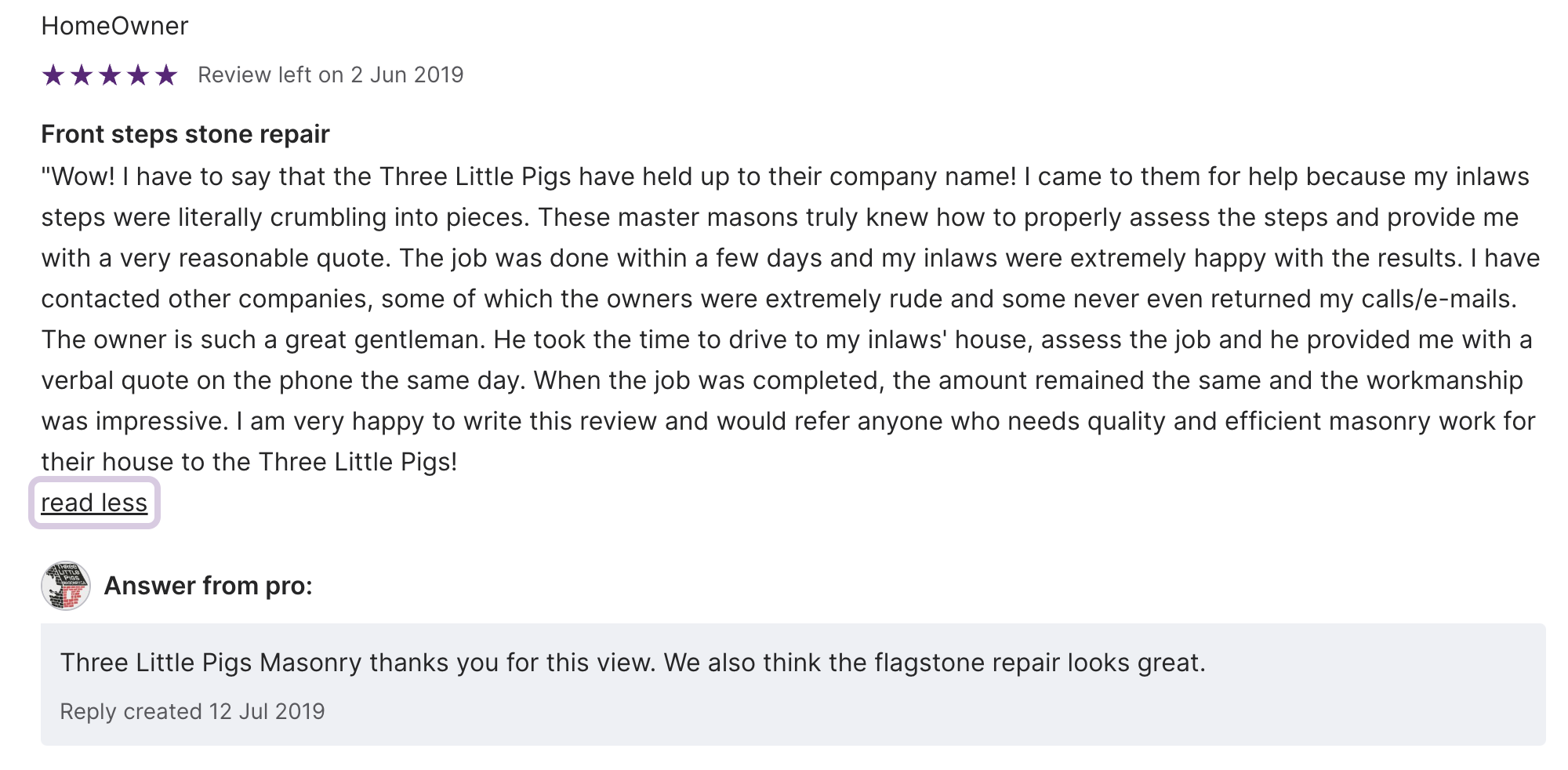Click the "Answer from pro:" heading
The height and width of the screenshot is (770, 1568).
pyautogui.click(x=208, y=586)
